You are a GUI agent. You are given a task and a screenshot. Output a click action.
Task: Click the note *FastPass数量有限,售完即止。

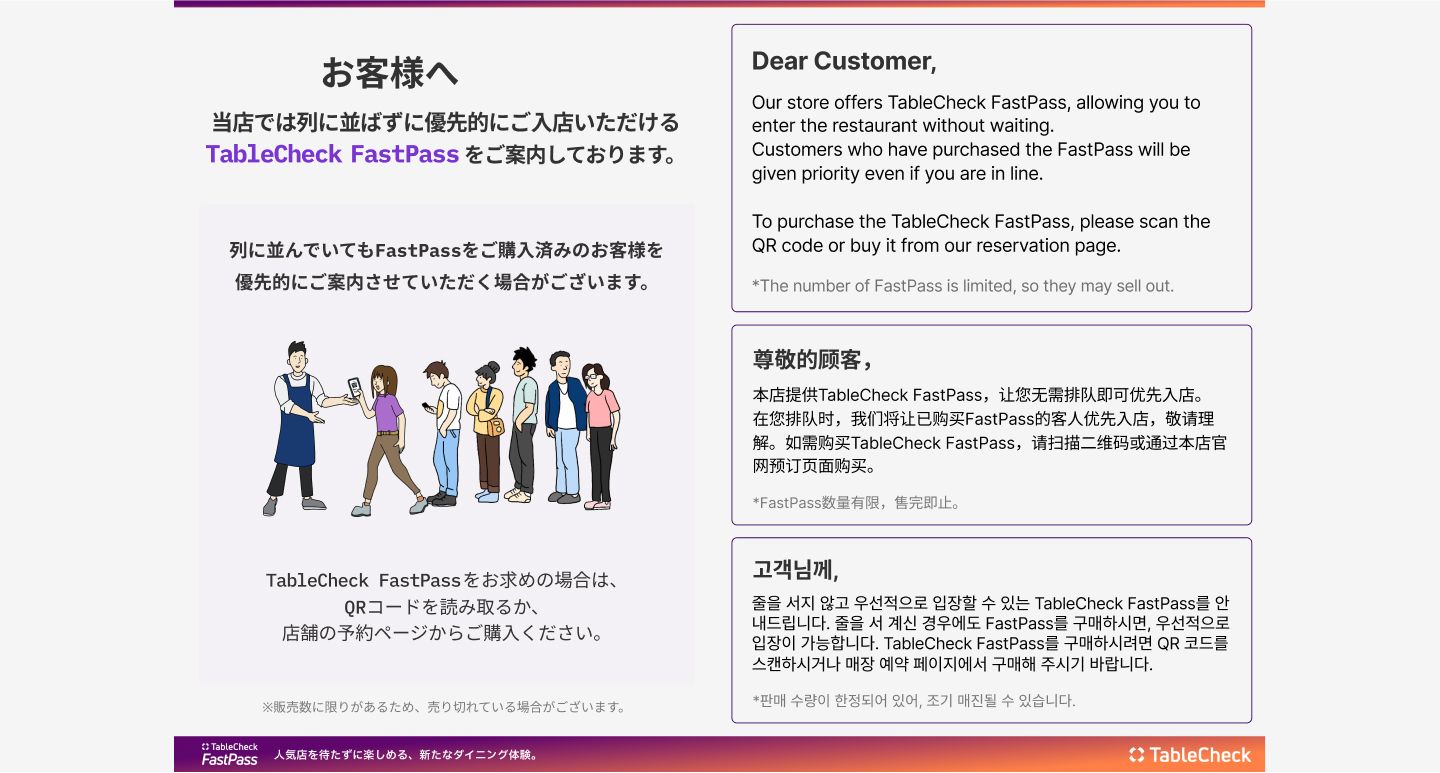click(857, 503)
